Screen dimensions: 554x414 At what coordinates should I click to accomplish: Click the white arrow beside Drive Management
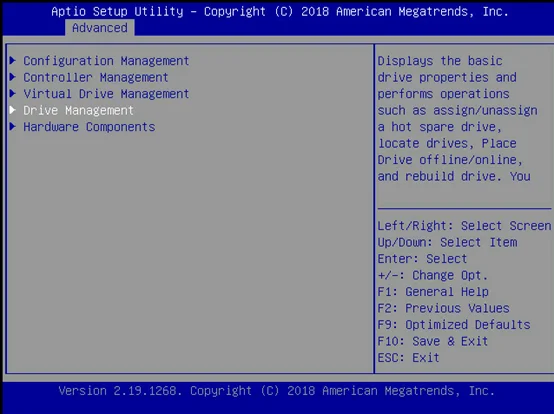pos(13,110)
